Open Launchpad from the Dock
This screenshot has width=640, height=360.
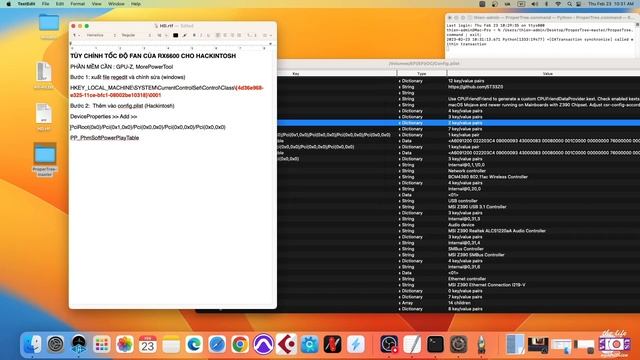102,344
